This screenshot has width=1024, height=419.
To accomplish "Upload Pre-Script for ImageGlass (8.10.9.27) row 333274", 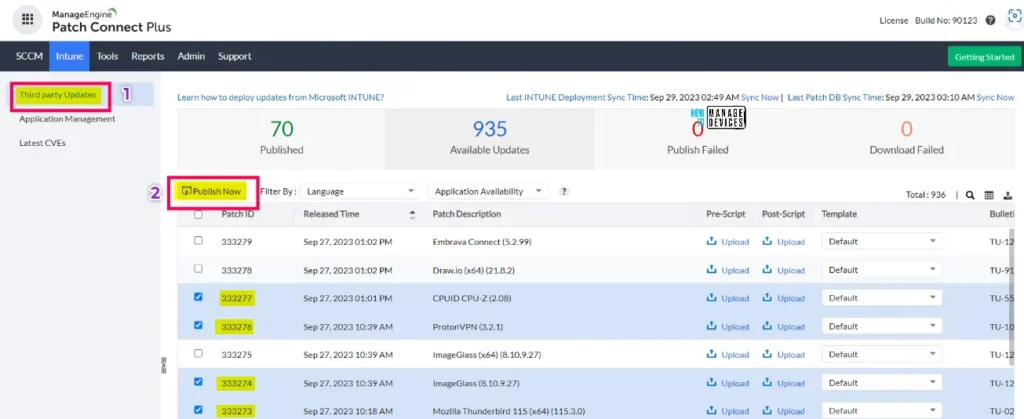I will pos(728,383).
